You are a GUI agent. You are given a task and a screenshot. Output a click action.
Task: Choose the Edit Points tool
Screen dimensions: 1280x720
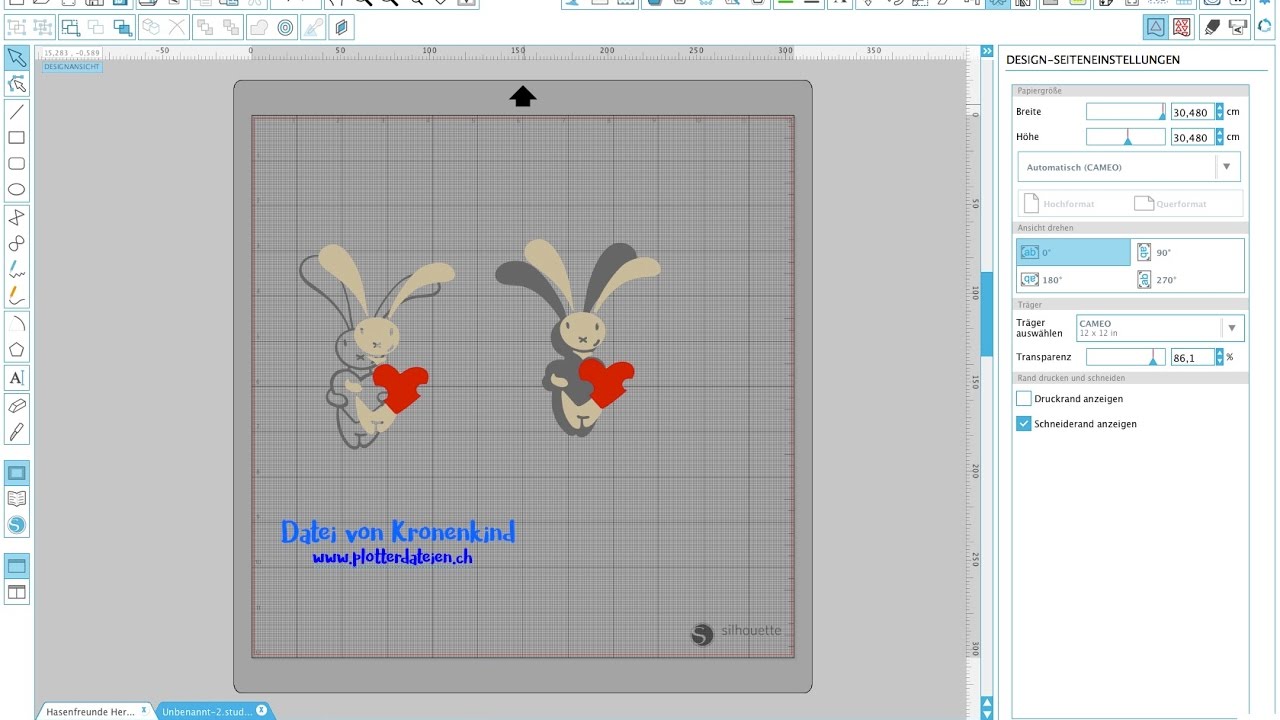(x=17, y=84)
